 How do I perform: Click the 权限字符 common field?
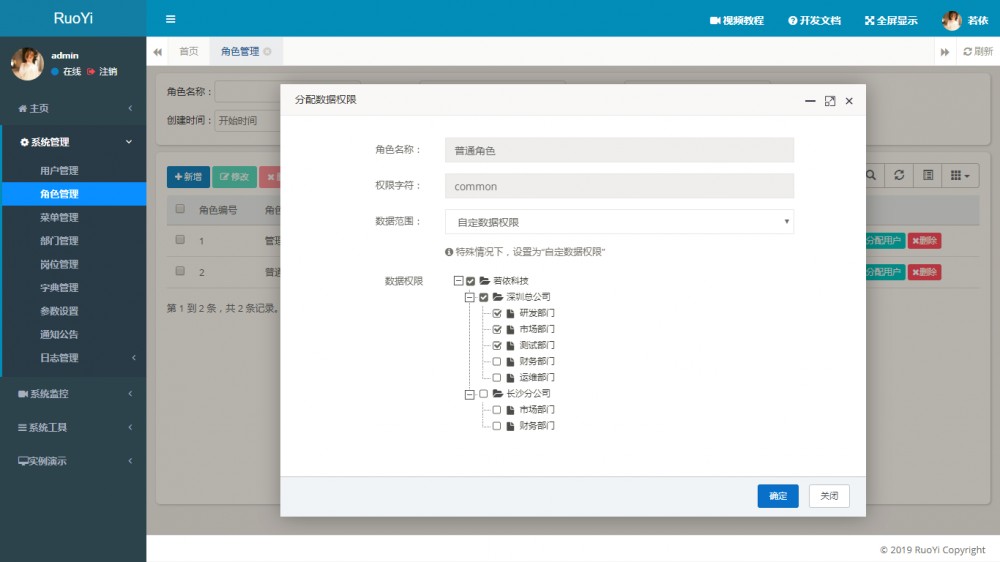pyautogui.click(x=619, y=186)
